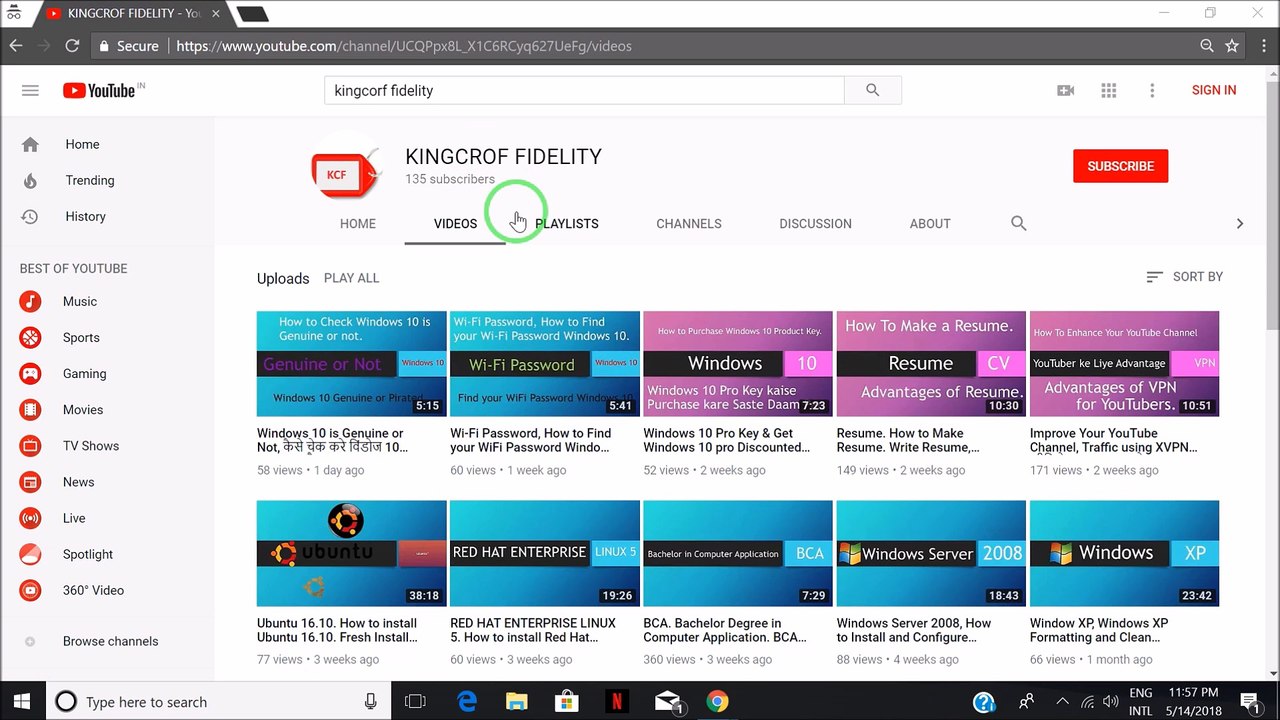Open the BCA Bachelor video thumbnail
The width and height of the screenshot is (1280, 720).
click(737, 553)
